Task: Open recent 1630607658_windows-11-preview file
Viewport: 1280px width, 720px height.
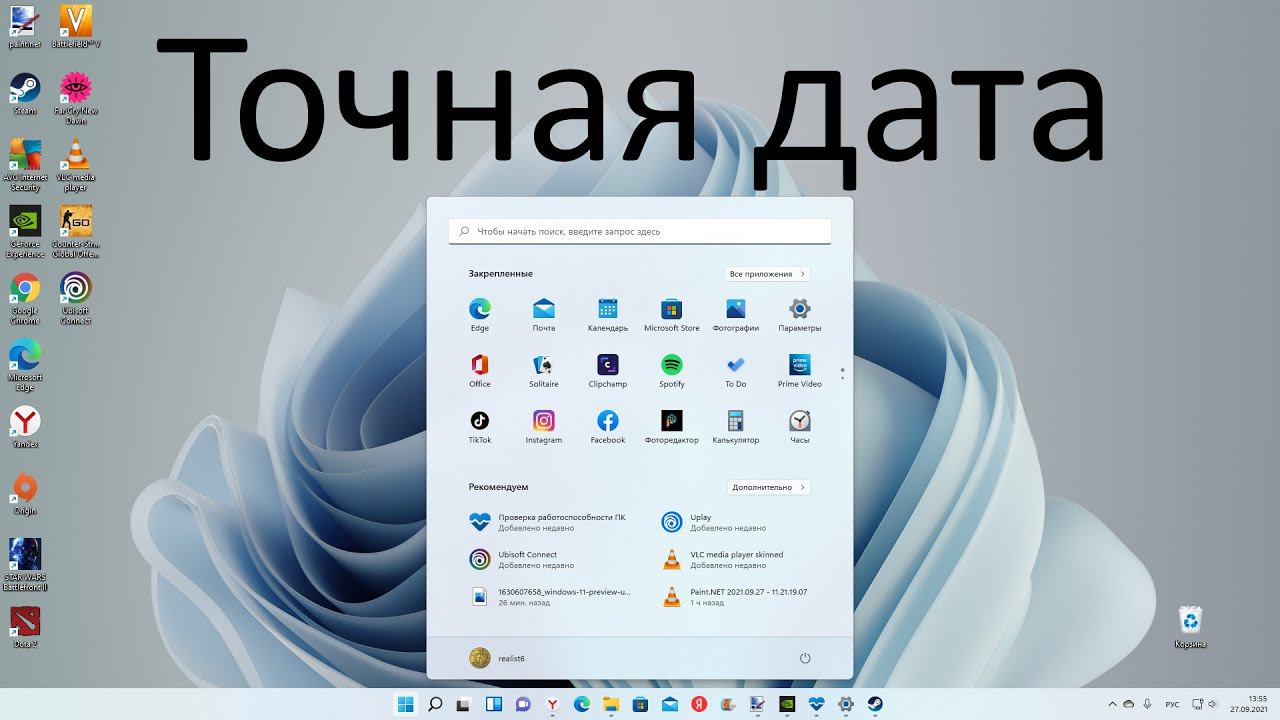Action: pyautogui.click(x=550, y=596)
